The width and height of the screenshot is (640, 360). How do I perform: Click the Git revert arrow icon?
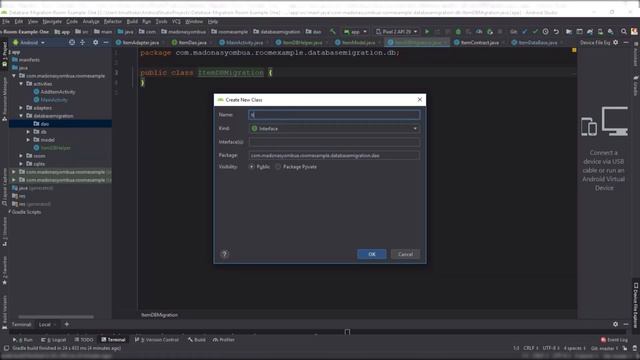click(x=556, y=31)
